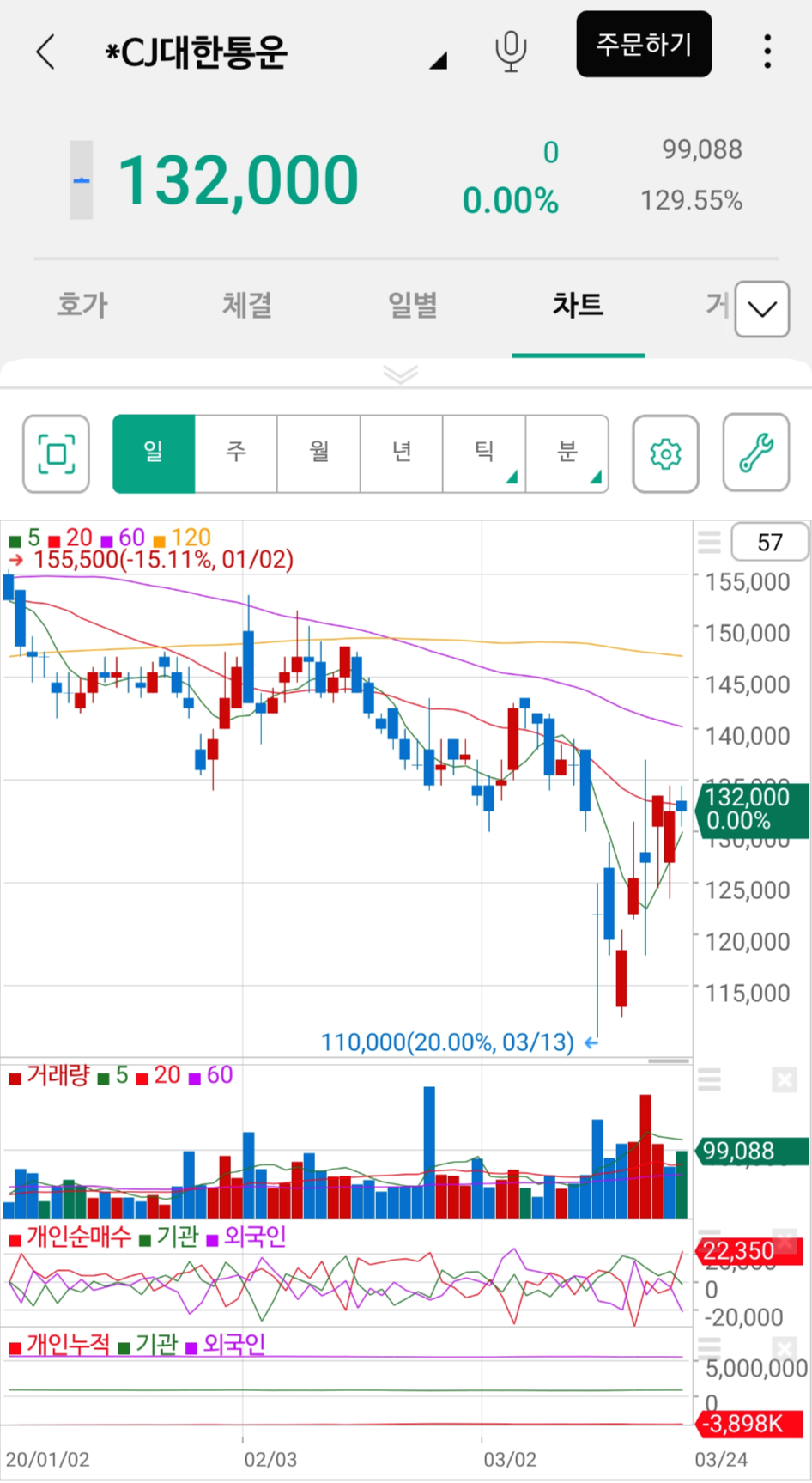Switch to the 호가 tab
The height and width of the screenshot is (1483, 812).
82,305
